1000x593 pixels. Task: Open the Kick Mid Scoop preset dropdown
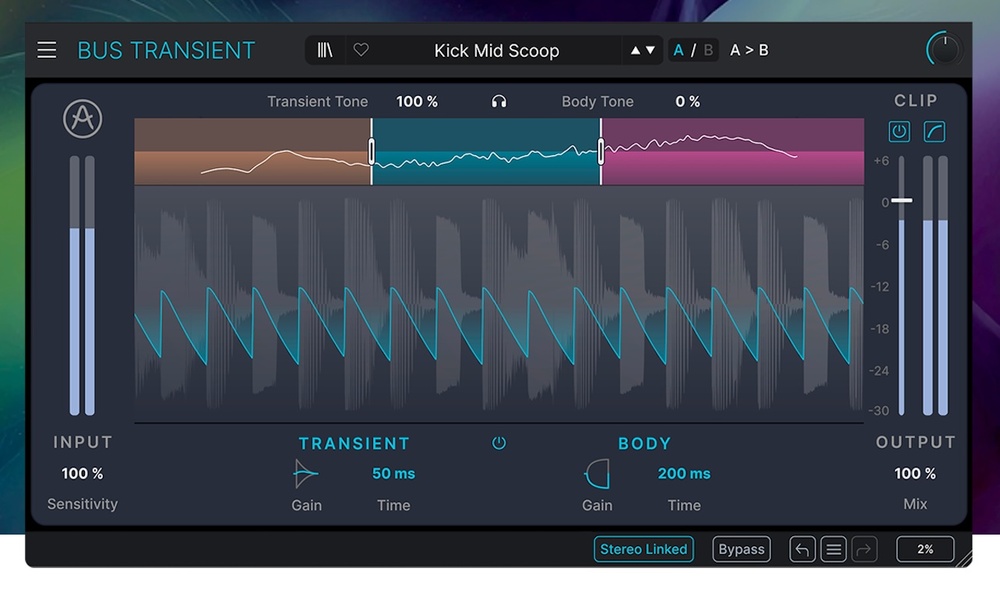pos(496,50)
